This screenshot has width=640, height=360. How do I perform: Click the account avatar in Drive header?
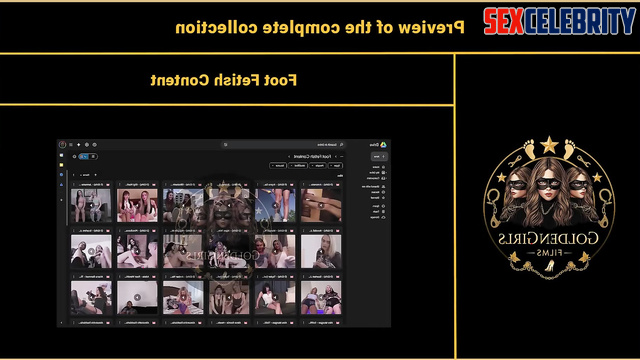pos(62,145)
